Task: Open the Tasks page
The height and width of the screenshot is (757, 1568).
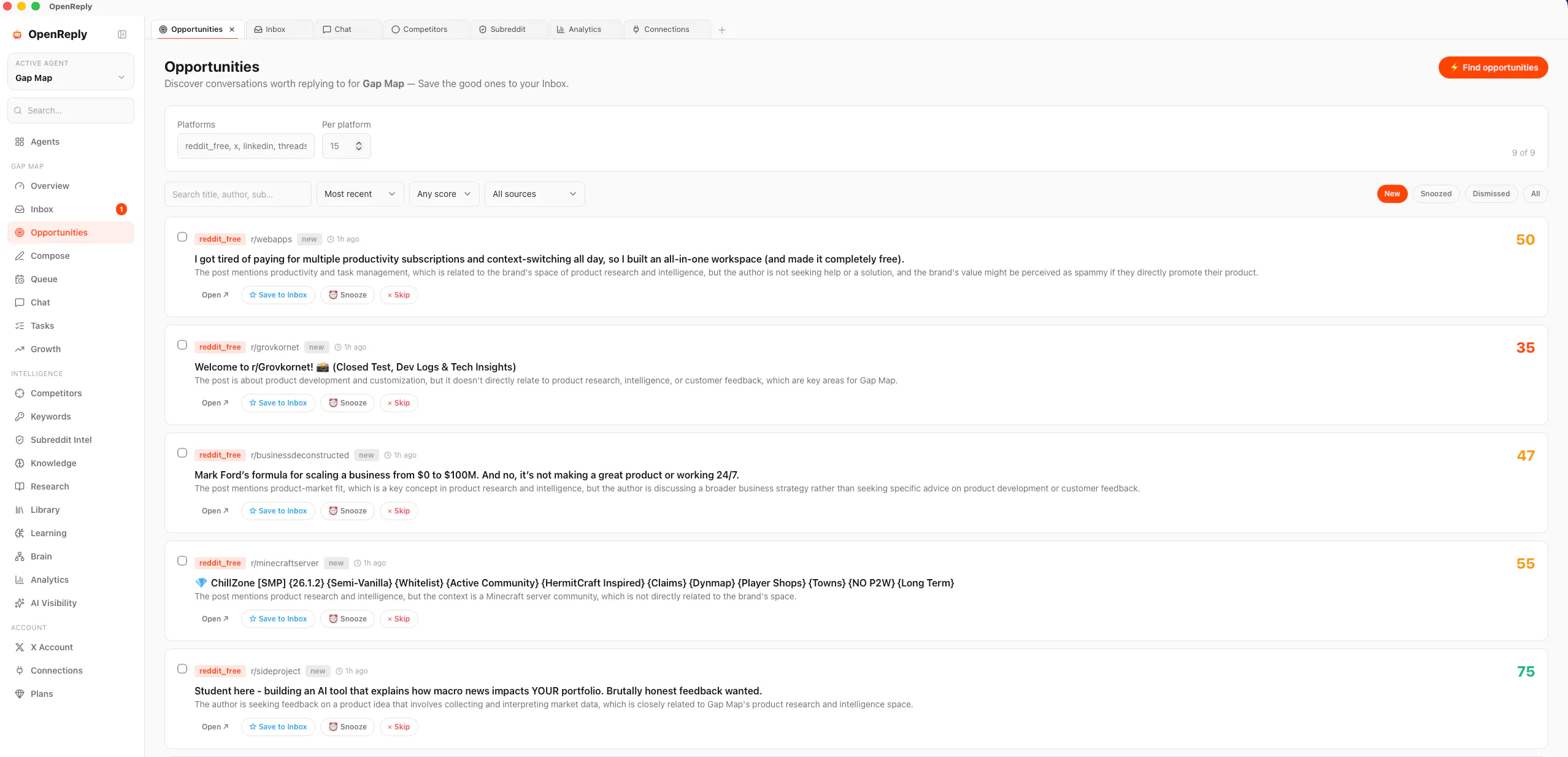Action: 71,326
